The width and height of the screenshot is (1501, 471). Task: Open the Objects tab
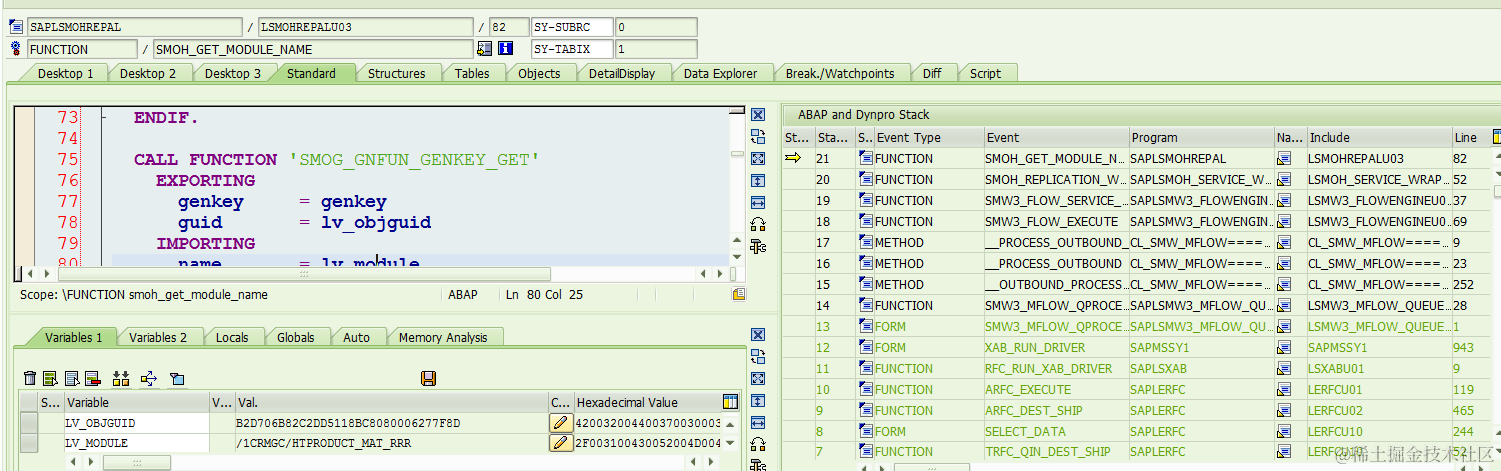[x=539, y=73]
